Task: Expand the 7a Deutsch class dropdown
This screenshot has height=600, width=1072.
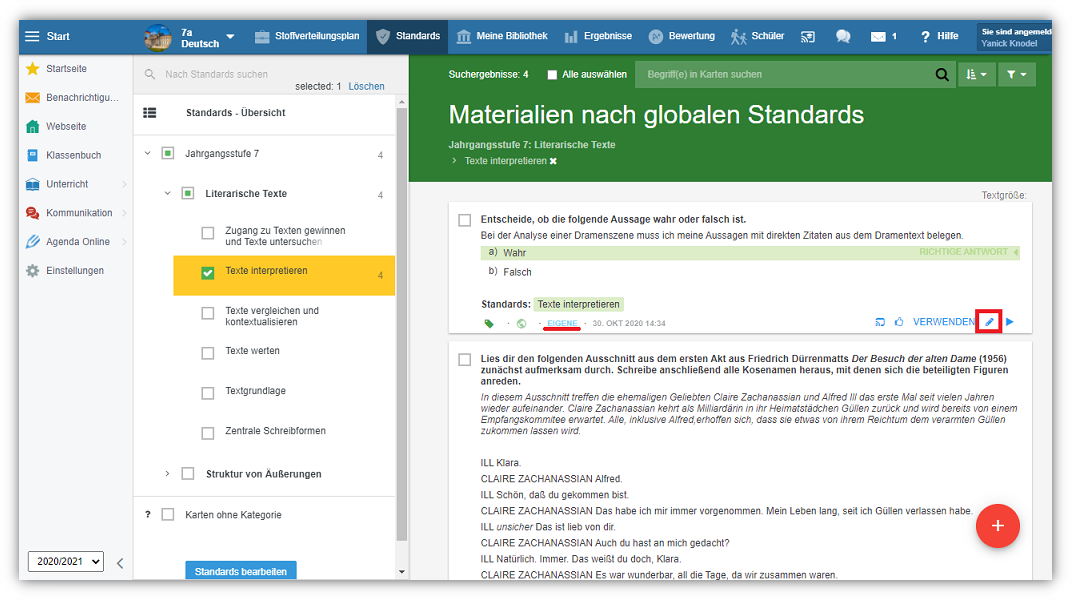Action: pos(230,37)
